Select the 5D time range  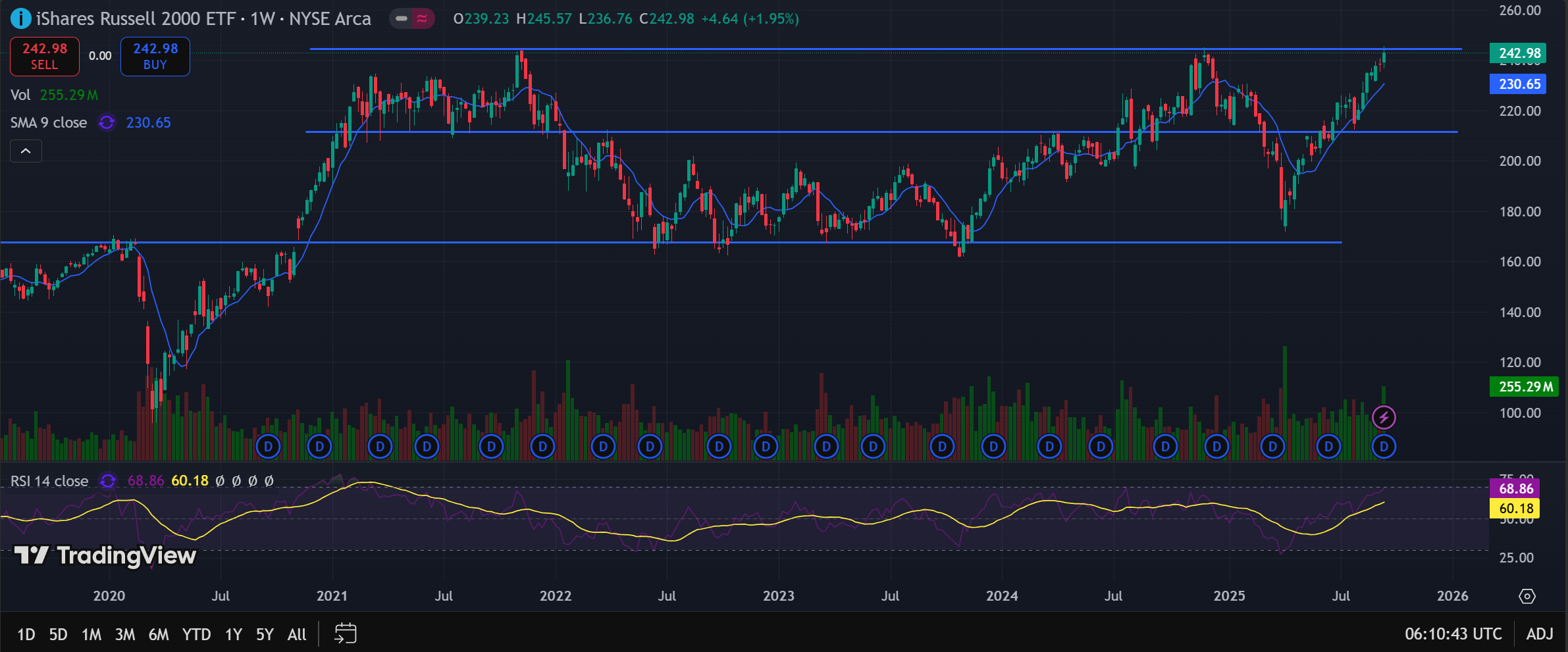click(59, 634)
